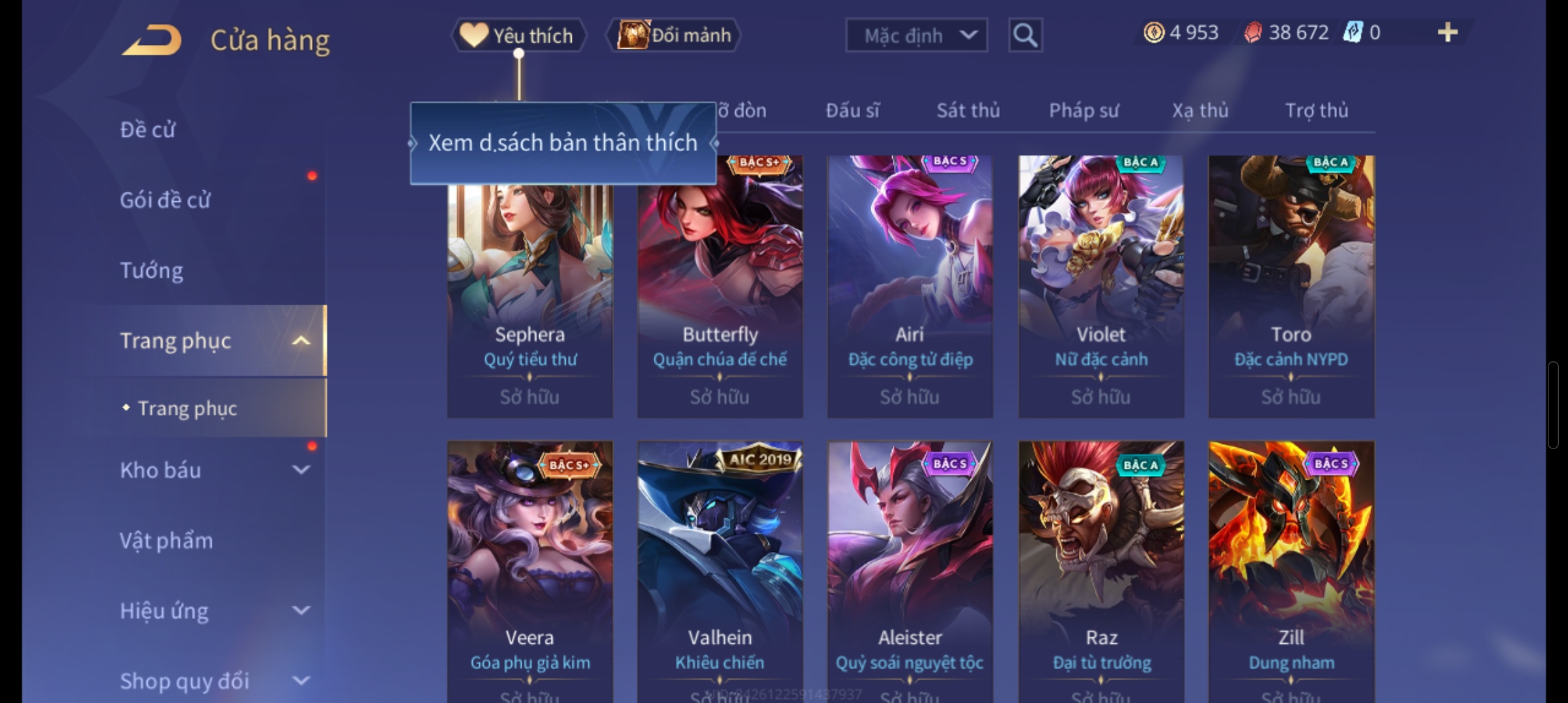Screen dimensions: 1568x703
Task: Open the search magnifier icon
Action: click(x=1025, y=35)
